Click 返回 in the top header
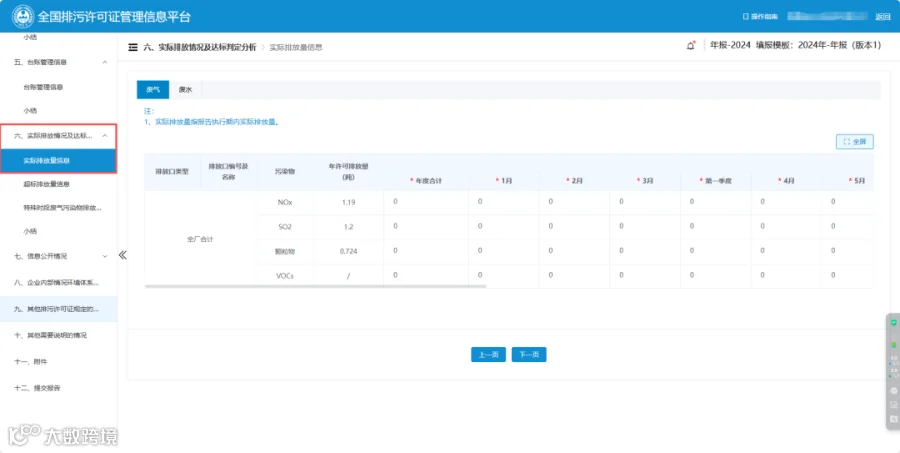 coord(883,17)
